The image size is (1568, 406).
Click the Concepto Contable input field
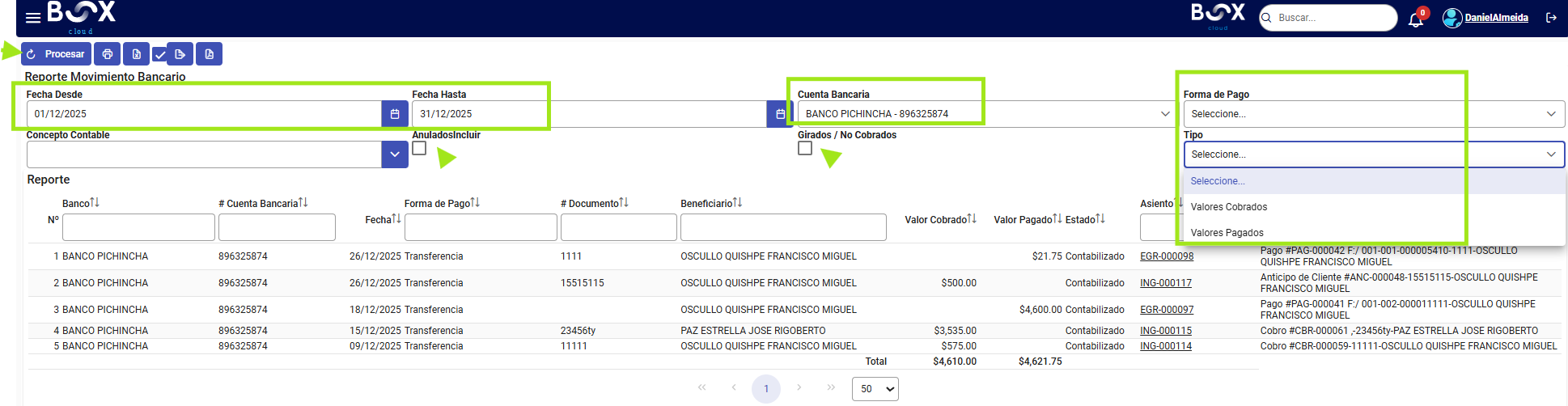(x=204, y=154)
